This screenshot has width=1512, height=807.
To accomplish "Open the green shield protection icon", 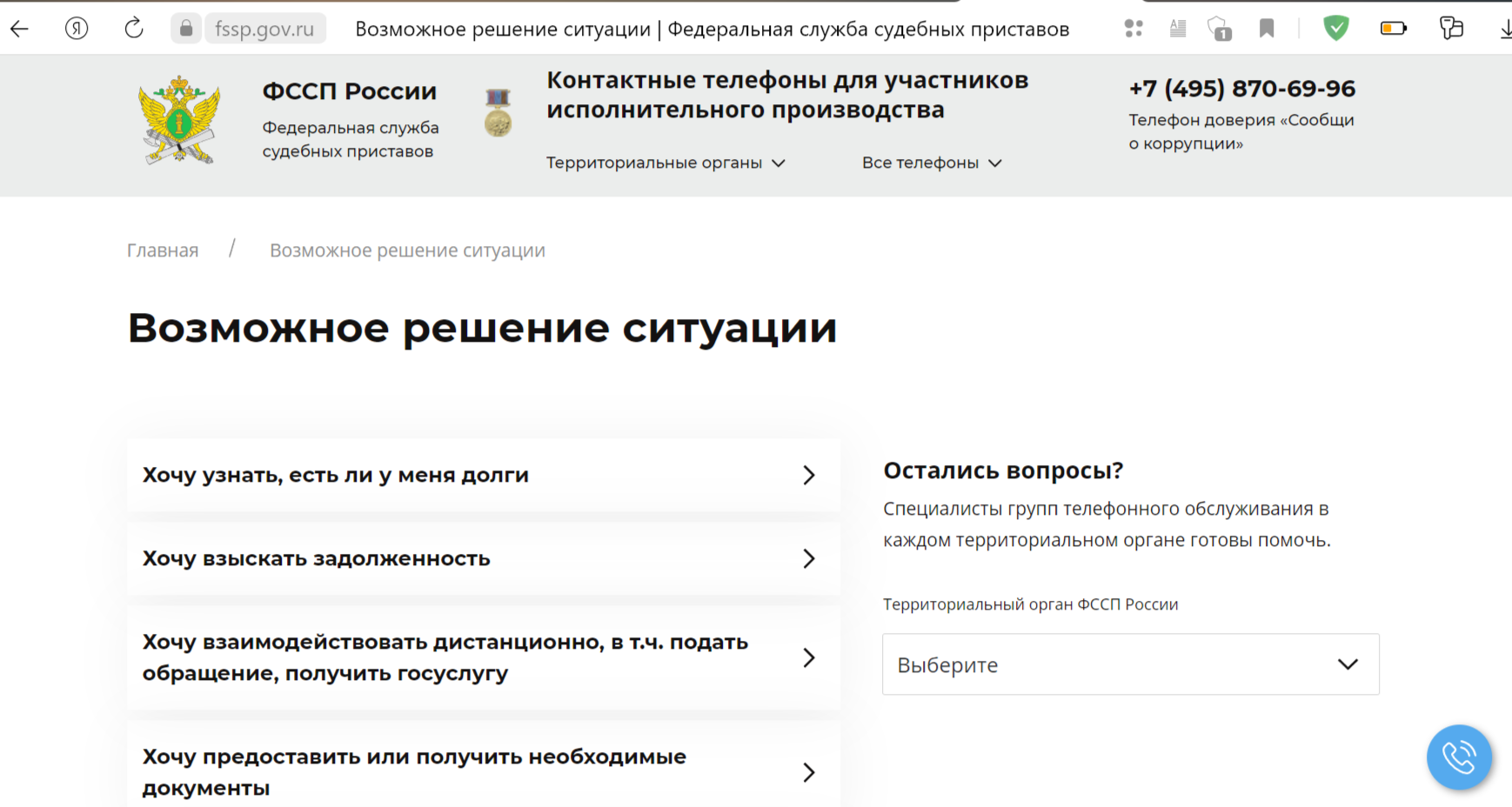I will pos(1336,29).
